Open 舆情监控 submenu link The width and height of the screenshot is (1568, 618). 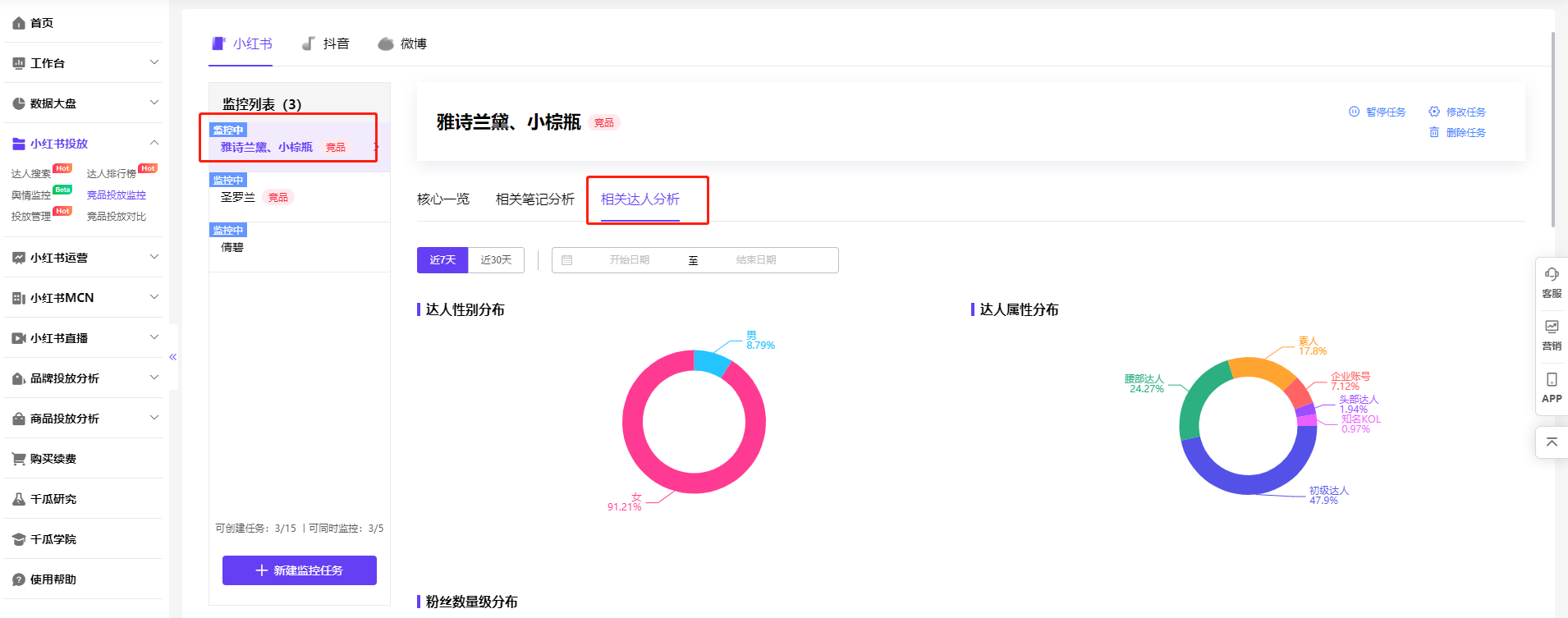coord(31,195)
